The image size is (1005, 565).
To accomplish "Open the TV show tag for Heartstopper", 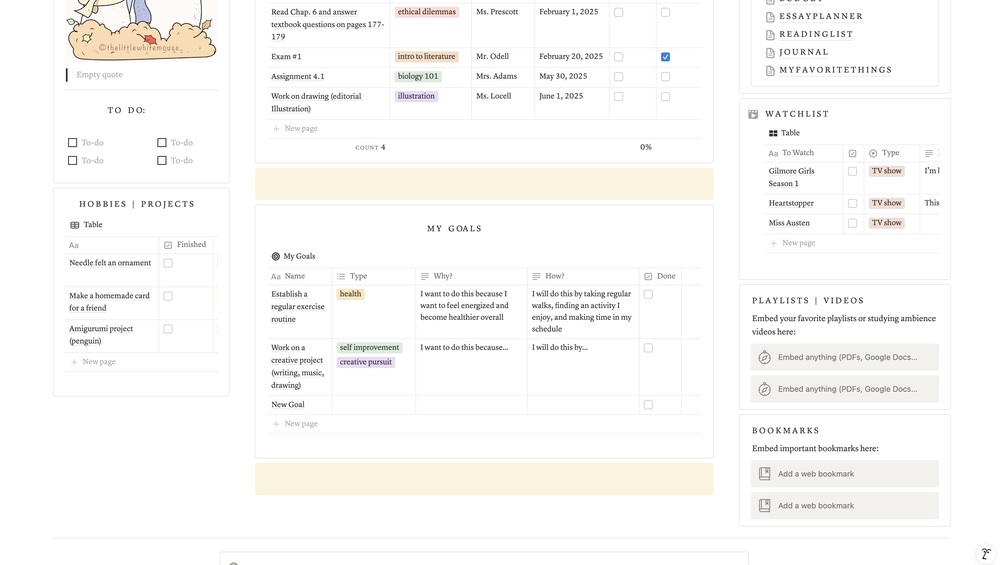I will tap(886, 204).
